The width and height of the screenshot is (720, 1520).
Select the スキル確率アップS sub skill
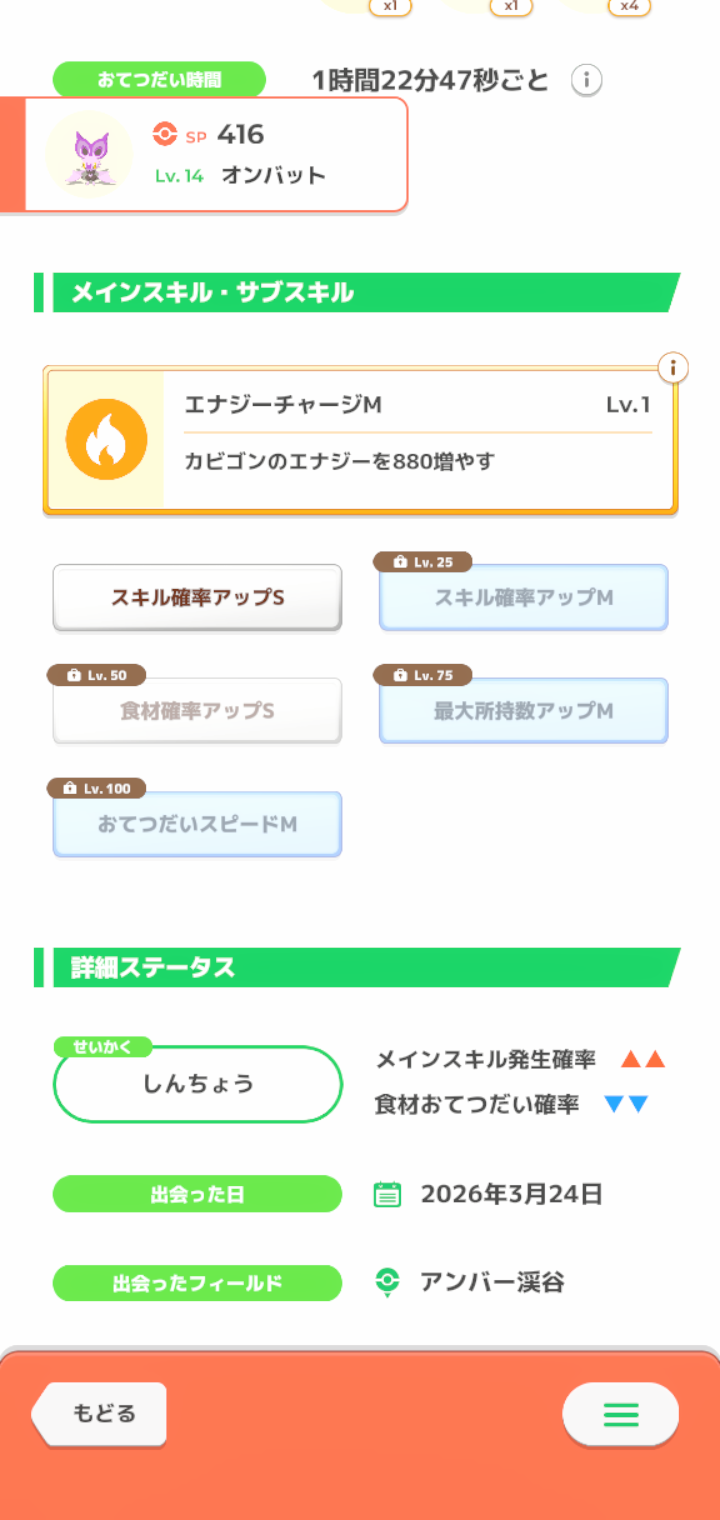click(197, 598)
